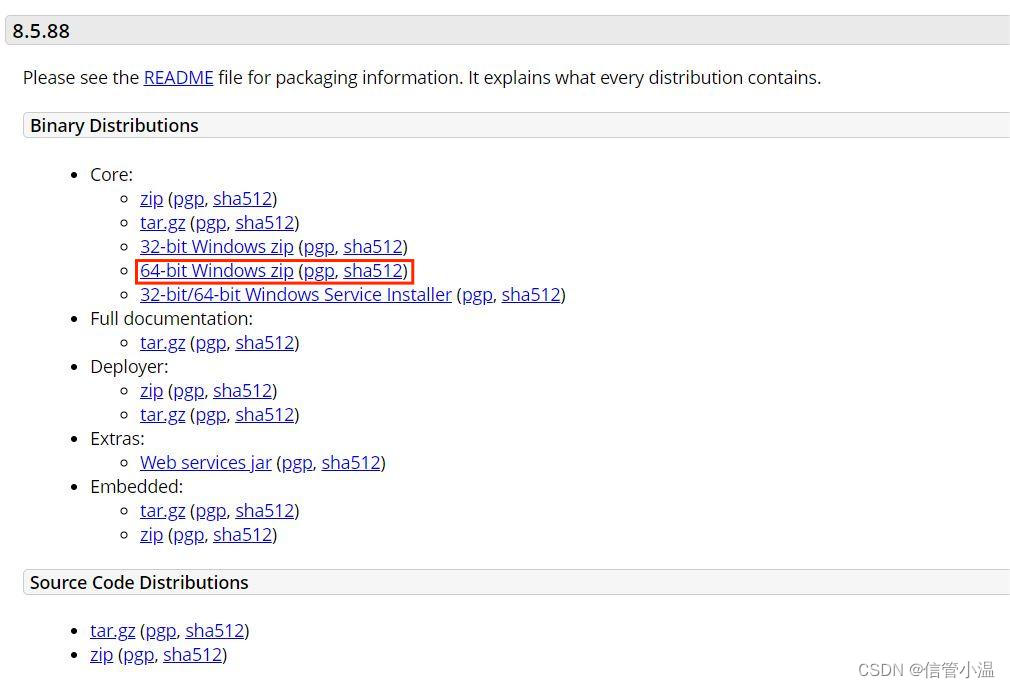Open sha512 checksum for Core tar.gz

pyautogui.click(x=265, y=223)
